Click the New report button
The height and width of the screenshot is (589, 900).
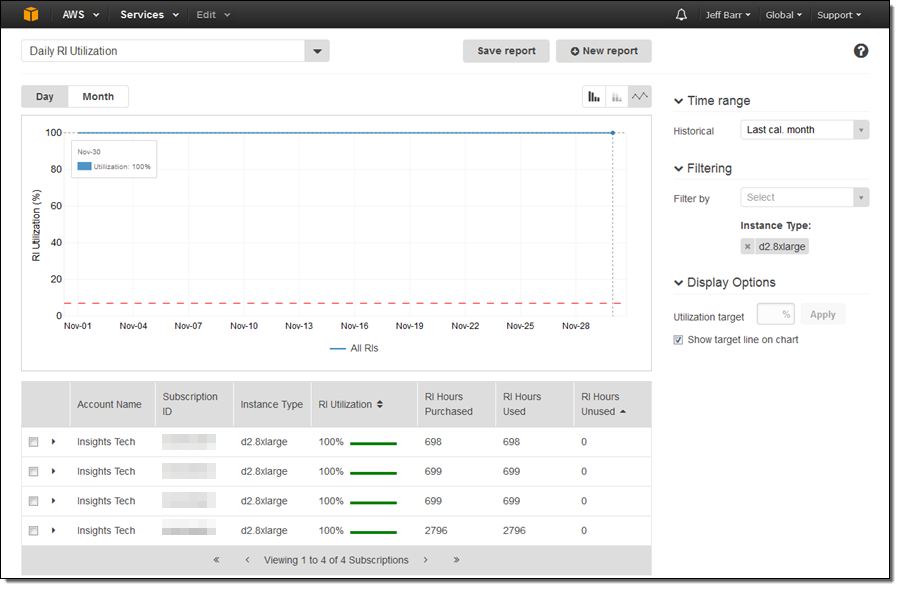coord(603,51)
